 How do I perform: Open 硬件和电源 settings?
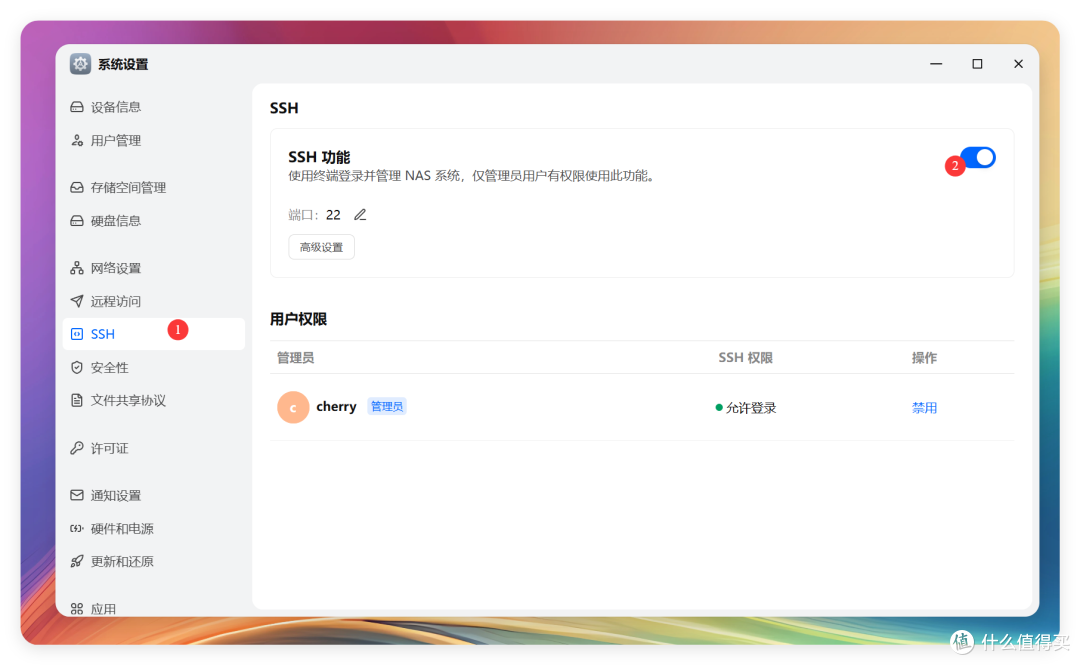pyautogui.click(x=154, y=529)
